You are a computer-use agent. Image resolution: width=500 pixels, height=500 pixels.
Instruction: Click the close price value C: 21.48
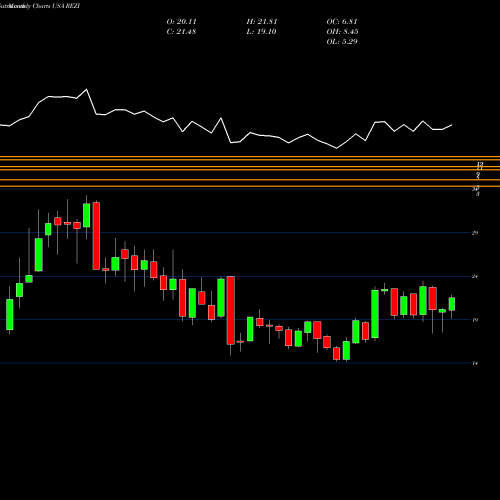click(x=181, y=32)
